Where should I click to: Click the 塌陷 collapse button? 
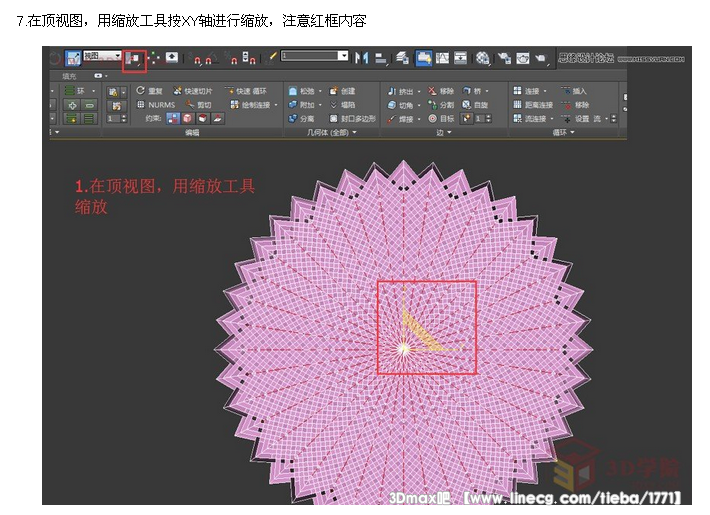pyautogui.click(x=342, y=105)
